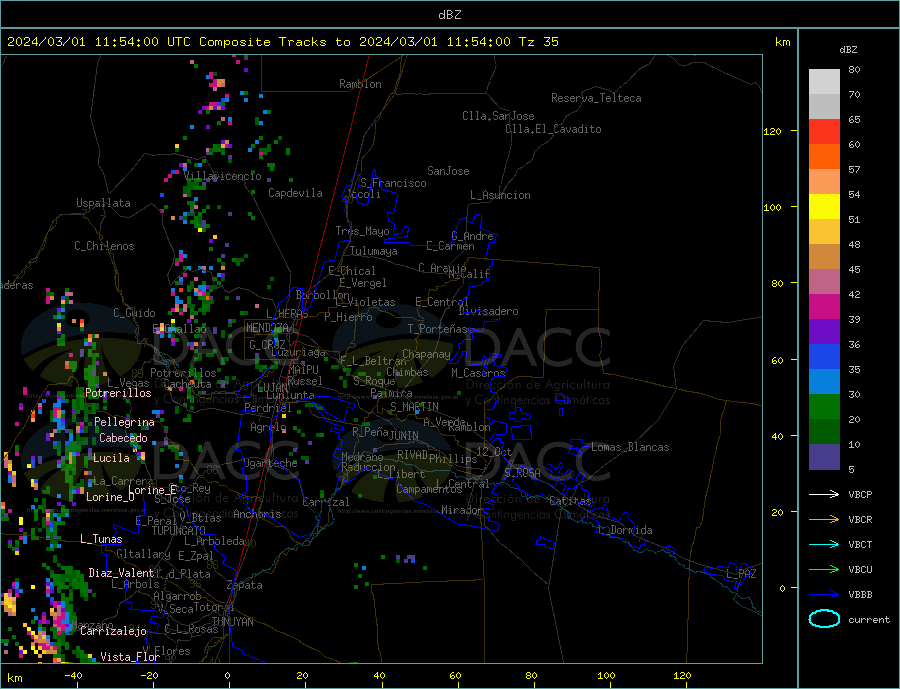The image size is (900, 689).
Task: Click the SanJose place label
Action: [448, 171]
